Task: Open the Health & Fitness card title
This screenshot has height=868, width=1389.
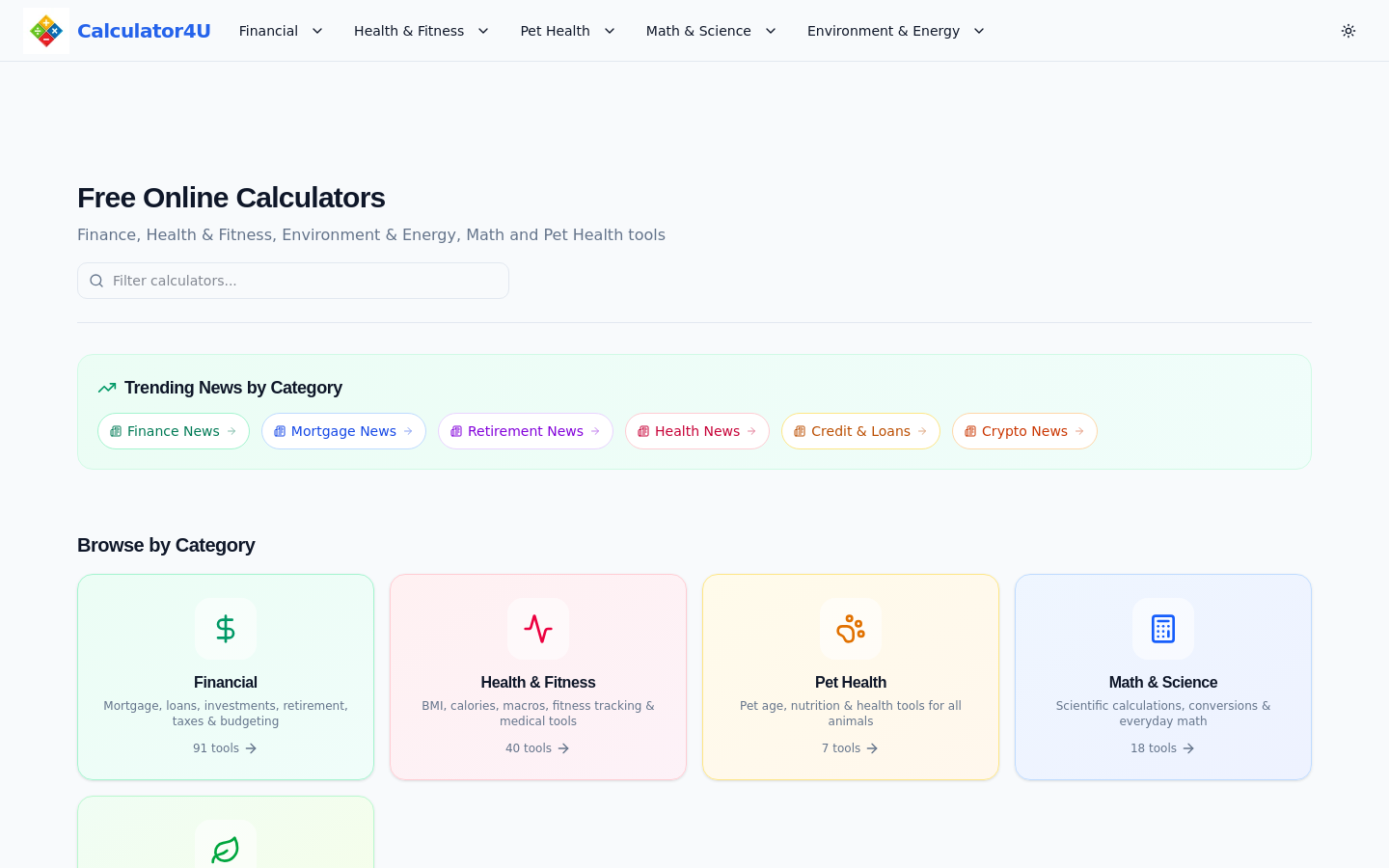Action: (x=538, y=682)
